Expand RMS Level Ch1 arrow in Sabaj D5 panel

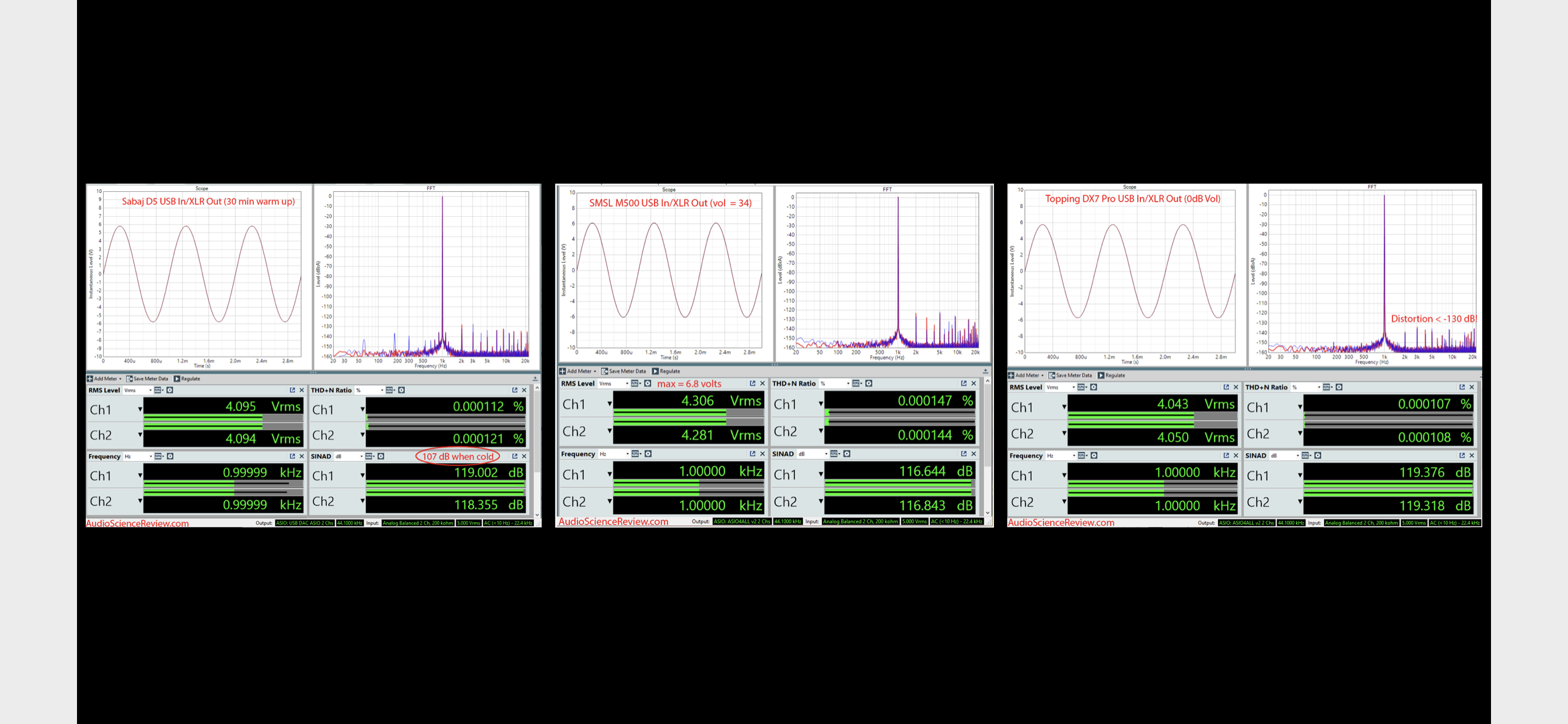pos(140,409)
